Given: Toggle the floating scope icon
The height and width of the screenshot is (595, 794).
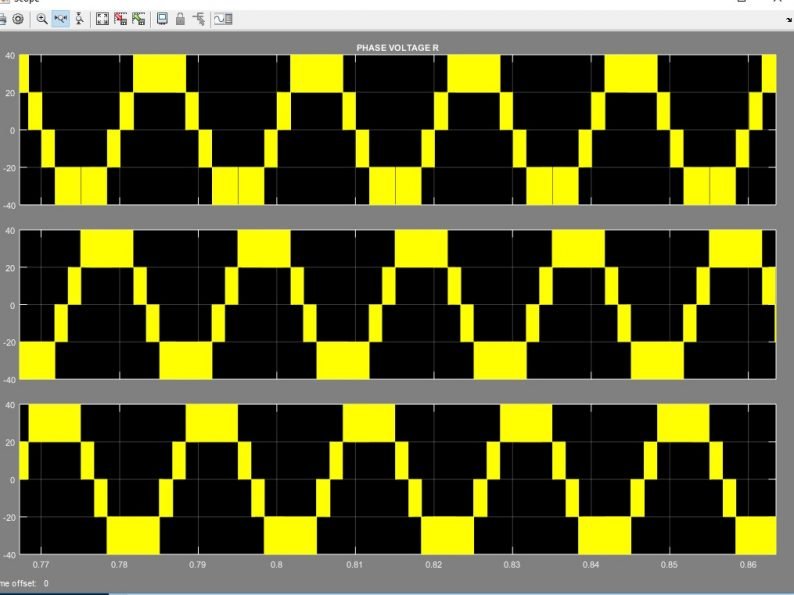Looking at the screenshot, I should (162, 19).
